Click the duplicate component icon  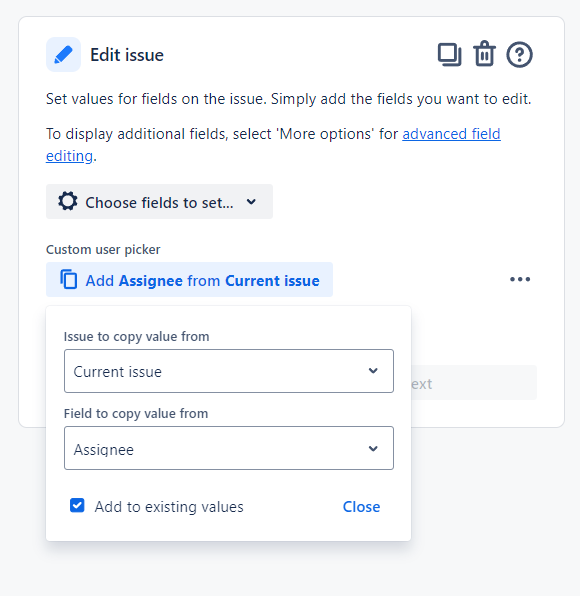449,55
